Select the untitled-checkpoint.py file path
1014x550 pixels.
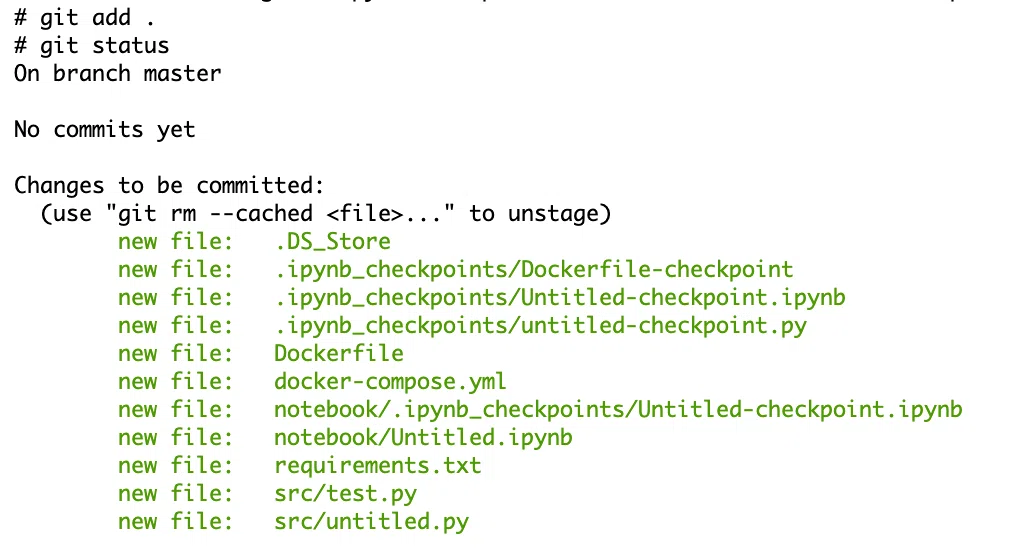pyautogui.click(x=540, y=325)
